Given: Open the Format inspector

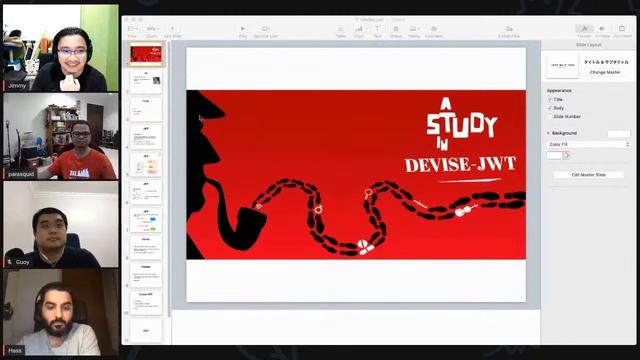Looking at the screenshot, I should (584, 29).
